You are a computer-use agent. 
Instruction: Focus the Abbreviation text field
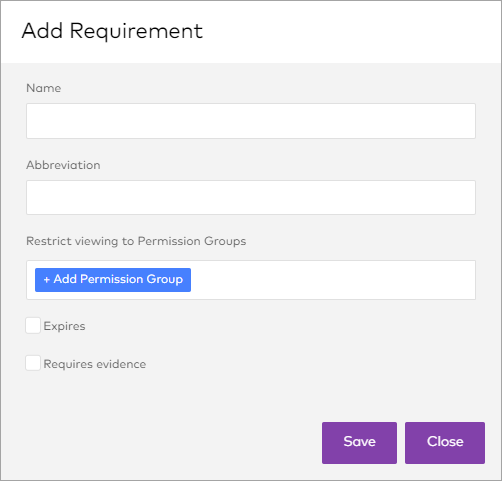[x=251, y=198]
